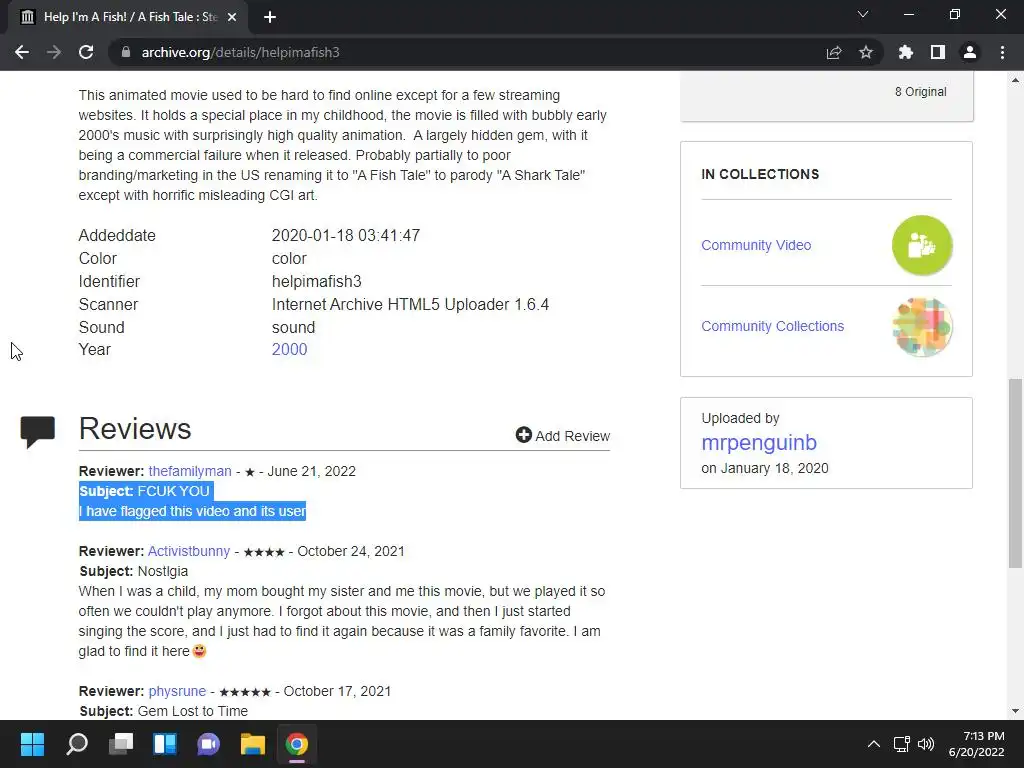Viewport: 1024px width, 768px height.
Task: Open a new browser tab
Action: (x=270, y=17)
